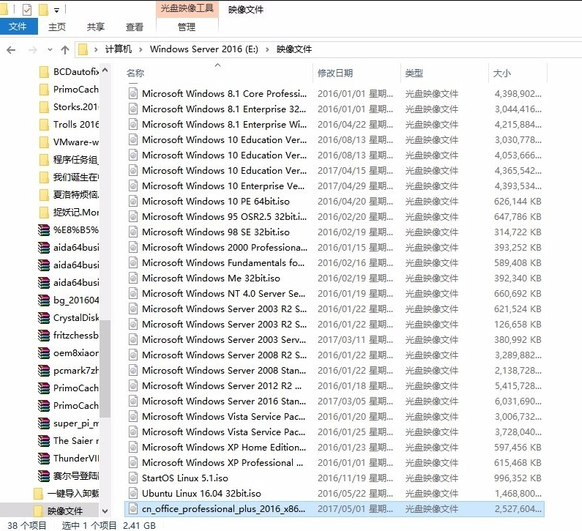The image size is (582, 531).
Task: Click the quick access new folder icon
Action: click(x=44, y=9)
